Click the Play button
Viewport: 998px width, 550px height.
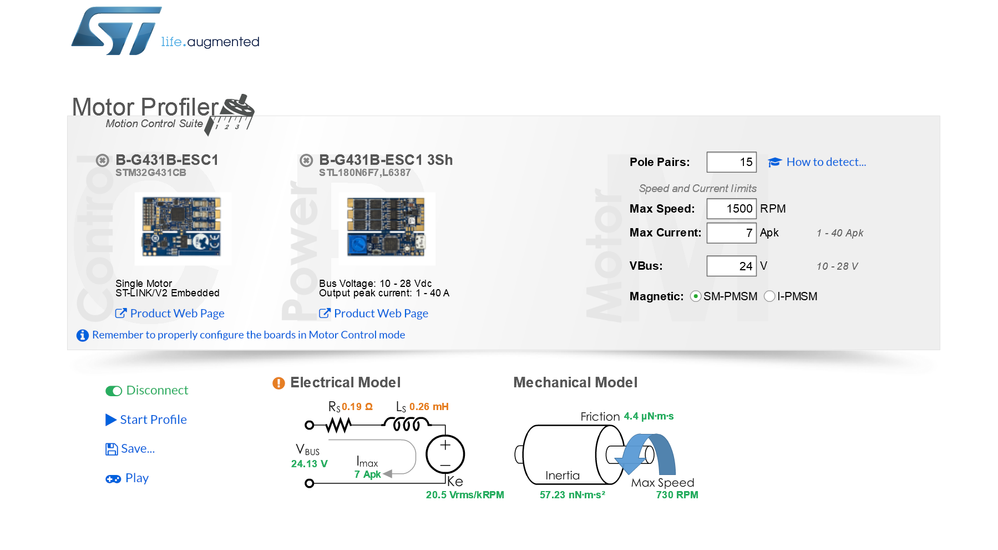(x=127, y=478)
